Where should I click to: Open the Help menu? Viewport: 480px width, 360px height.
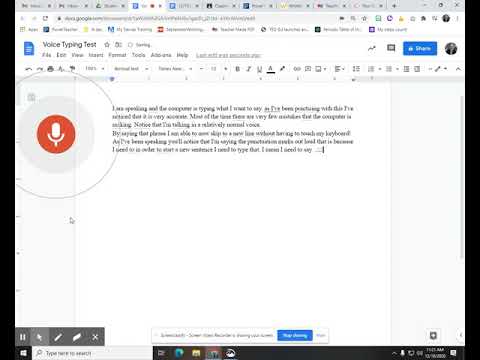pos(182,55)
